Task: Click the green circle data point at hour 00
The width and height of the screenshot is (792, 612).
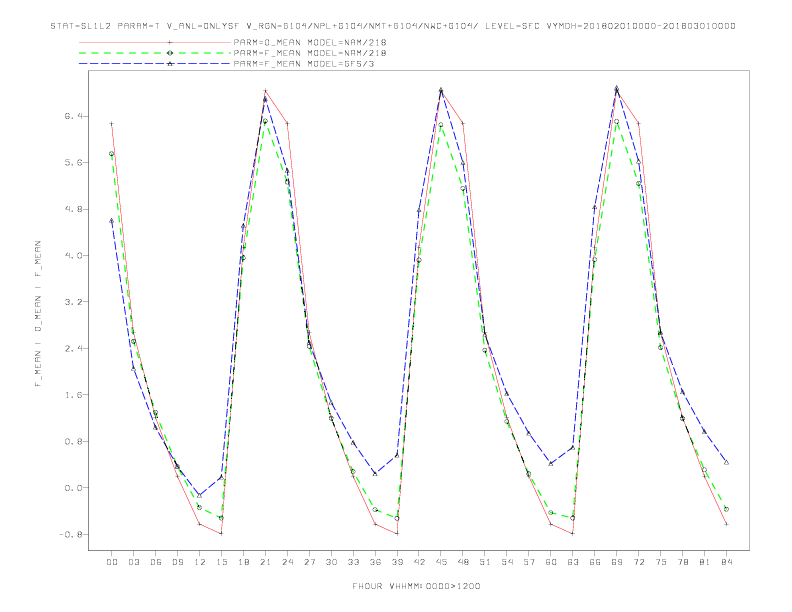Action: click(x=112, y=154)
